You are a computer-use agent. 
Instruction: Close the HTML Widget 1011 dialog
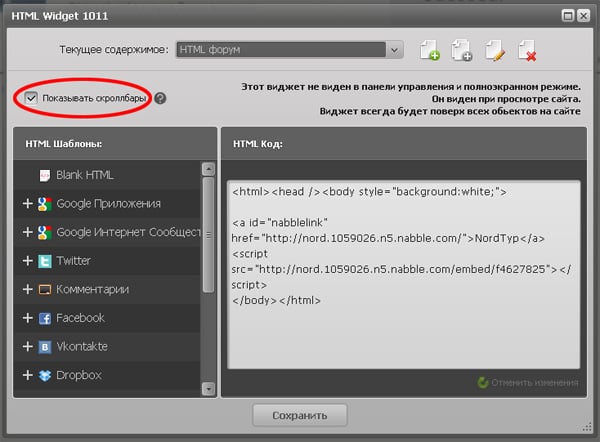pos(584,14)
